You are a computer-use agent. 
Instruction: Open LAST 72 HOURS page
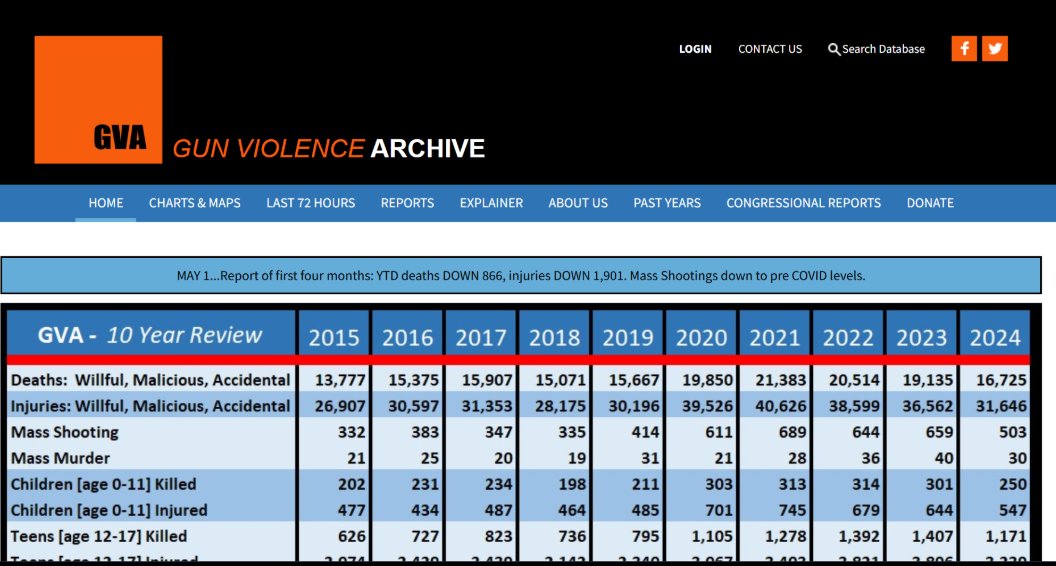[310, 203]
